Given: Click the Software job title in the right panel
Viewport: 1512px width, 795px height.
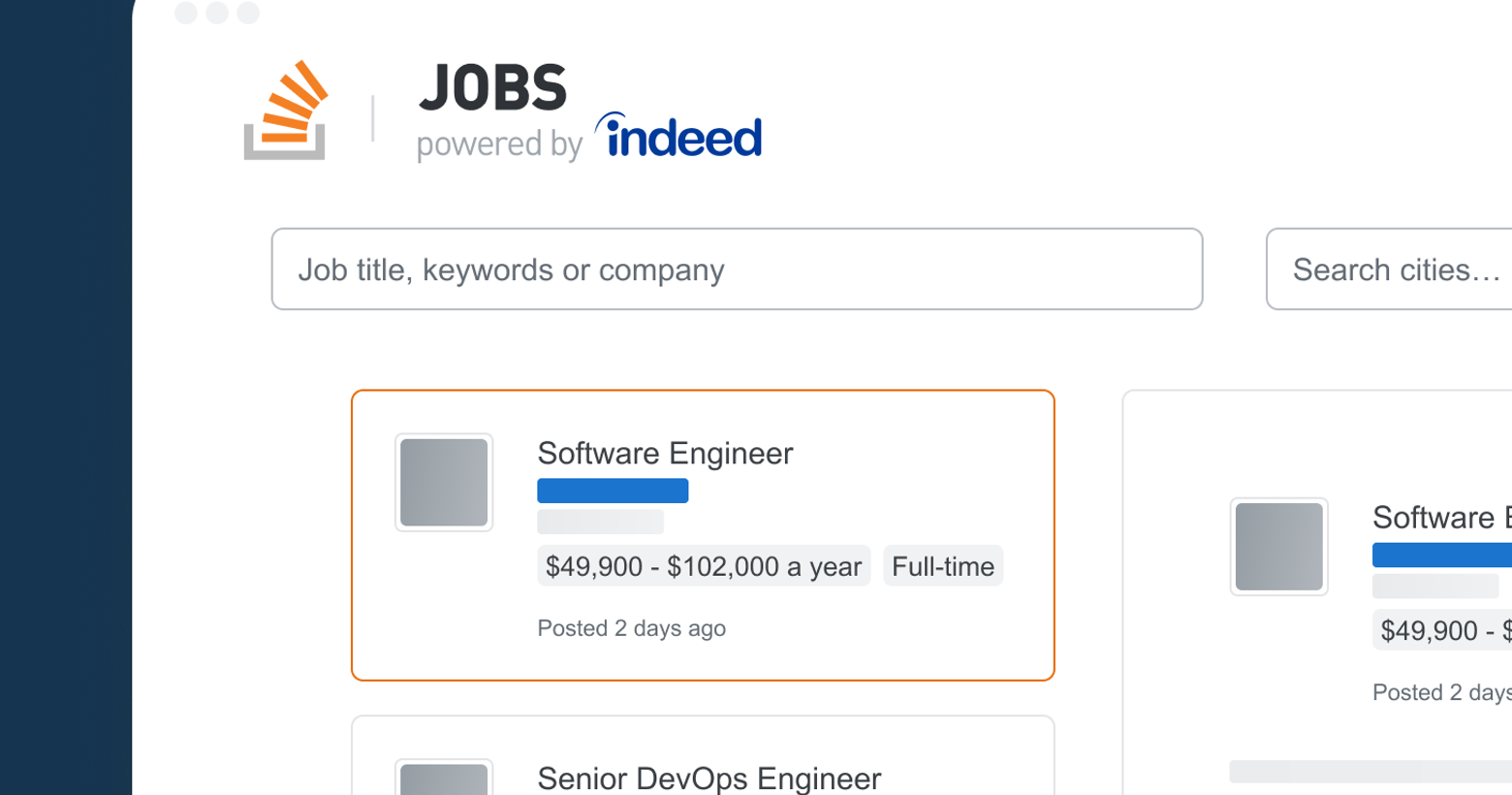Looking at the screenshot, I should point(1440,518).
